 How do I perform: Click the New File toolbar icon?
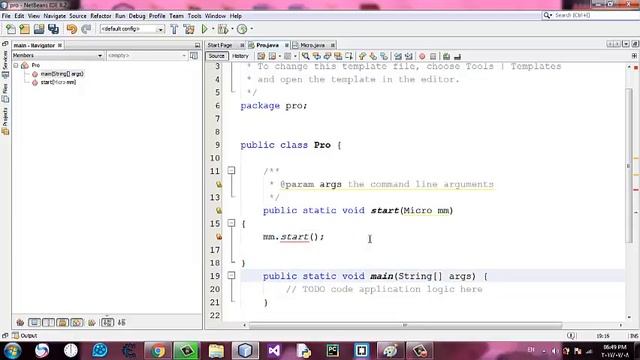coord(11,29)
